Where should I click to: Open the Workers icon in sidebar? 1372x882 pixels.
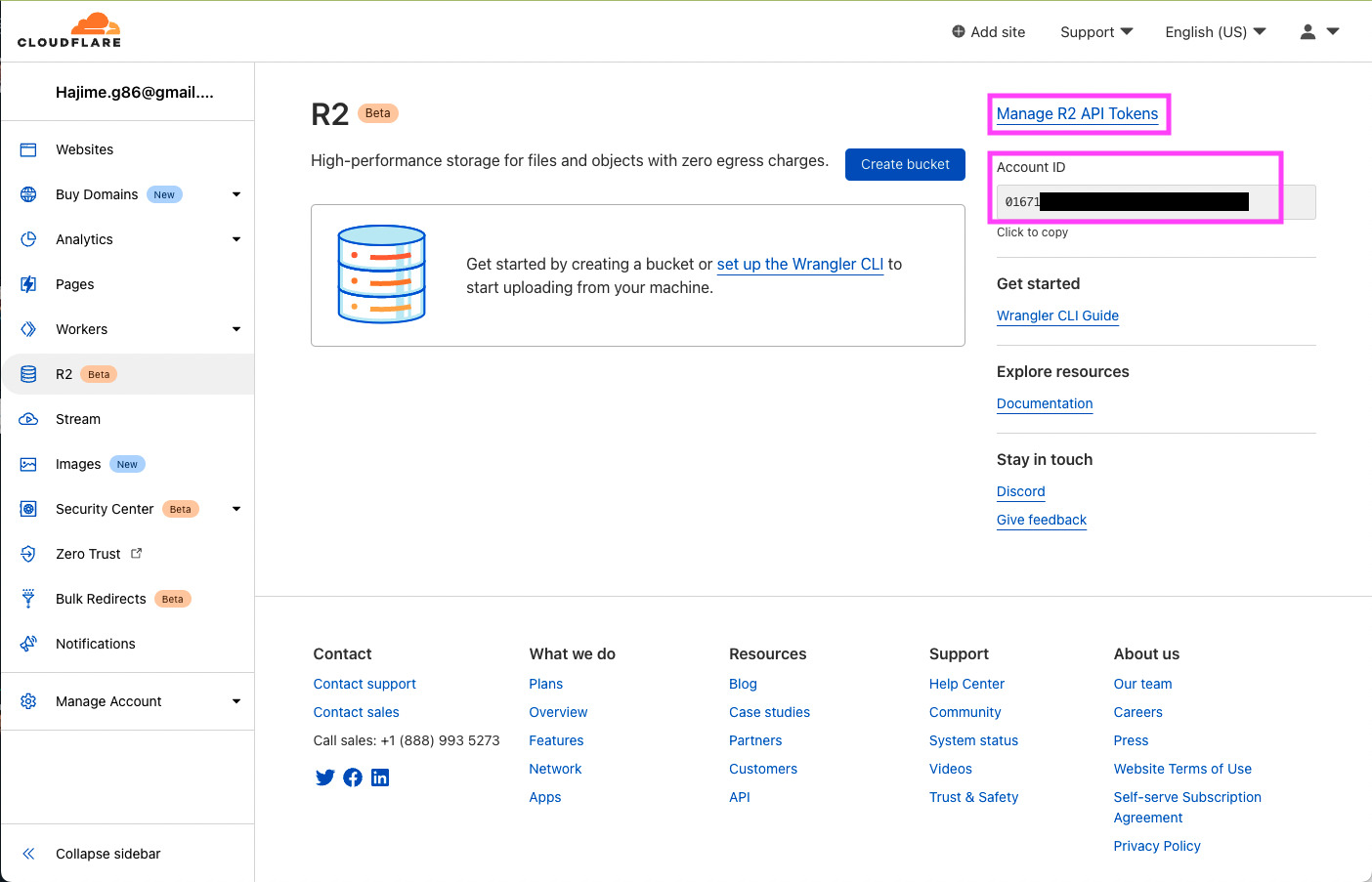[x=28, y=329]
